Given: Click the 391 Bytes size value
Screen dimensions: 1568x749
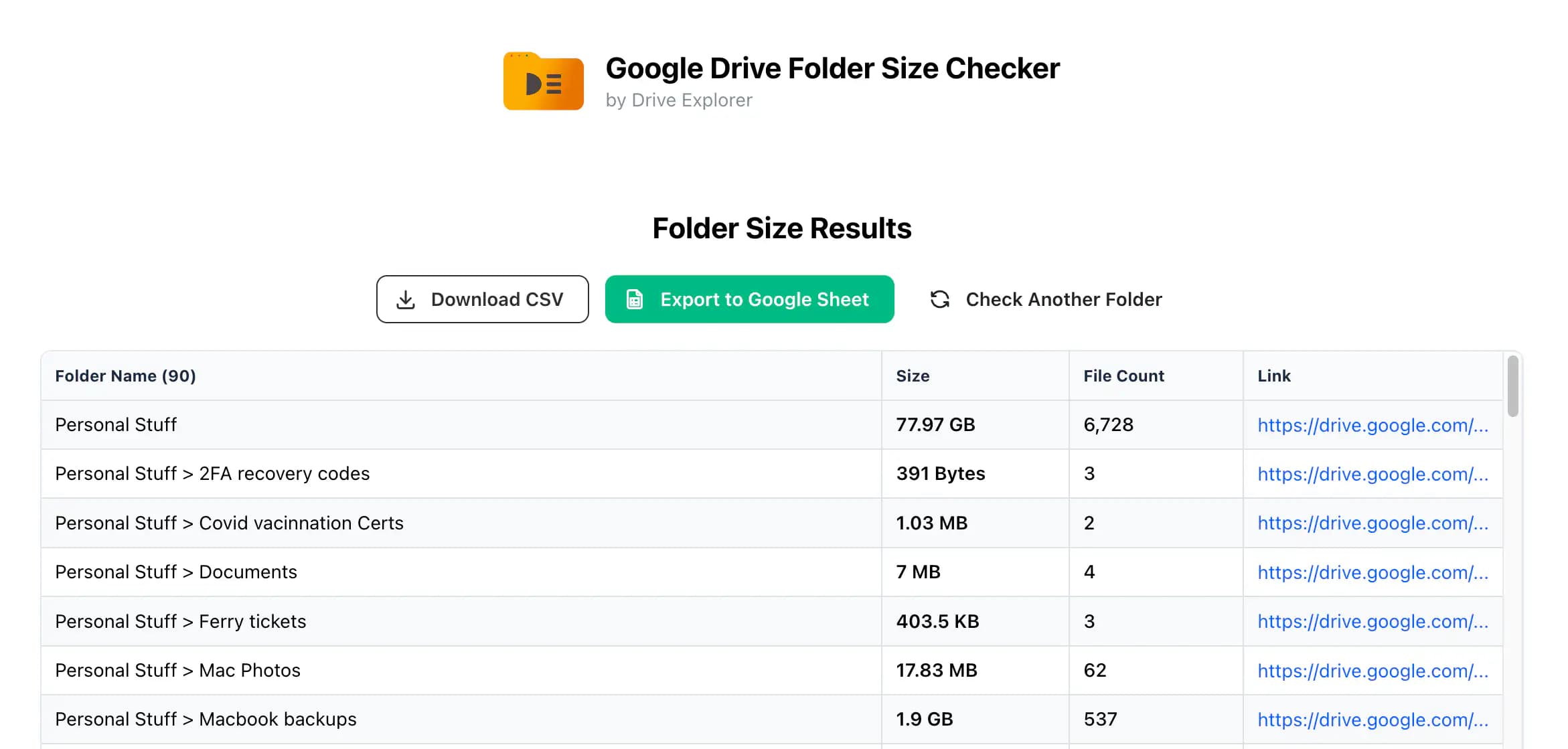Looking at the screenshot, I should click(x=941, y=473).
